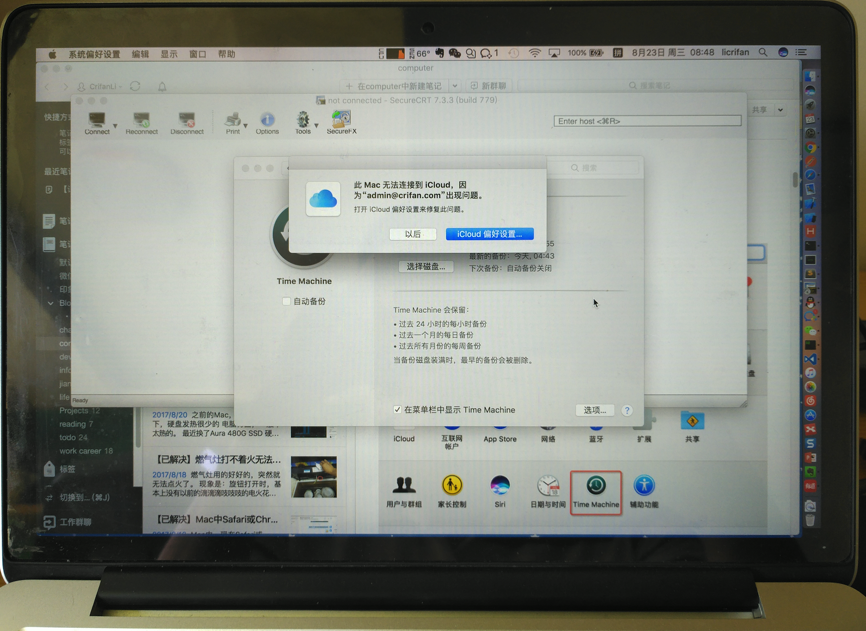The width and height of the screenshot is (866, 631).
Task: Select the Projects notebook in Evernote sidebar
Action: pos(80,411)
